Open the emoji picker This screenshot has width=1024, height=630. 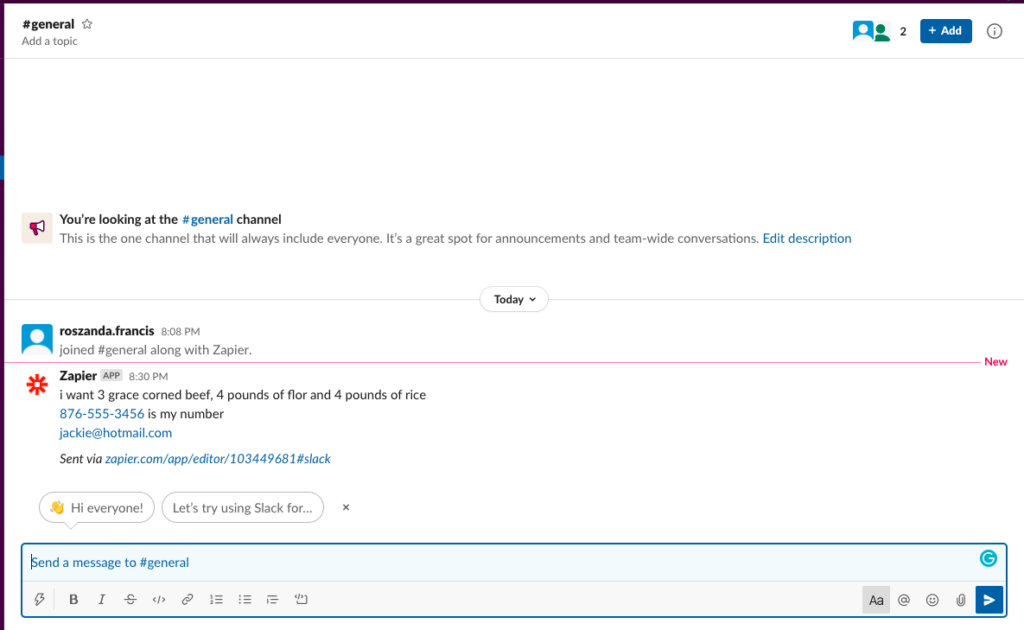[x=932, y=600]
